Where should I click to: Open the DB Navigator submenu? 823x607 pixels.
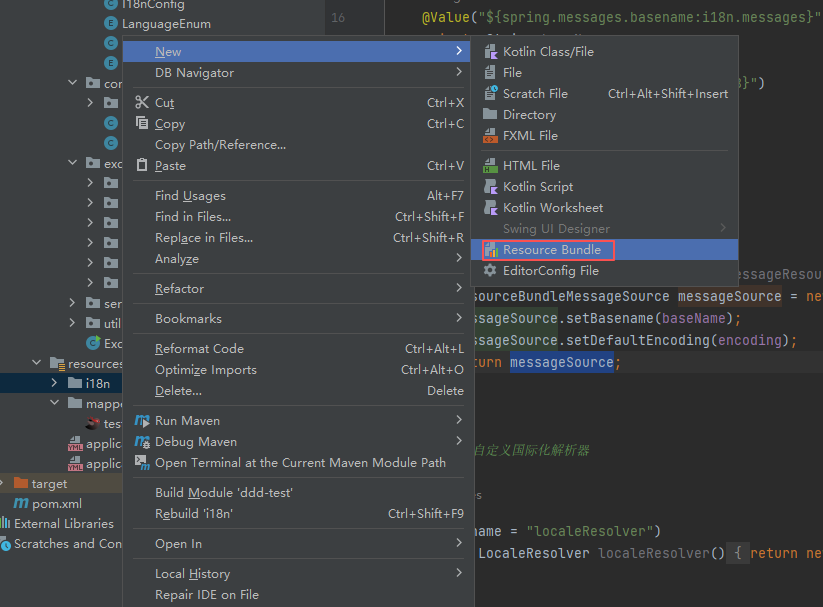point(299,72)
